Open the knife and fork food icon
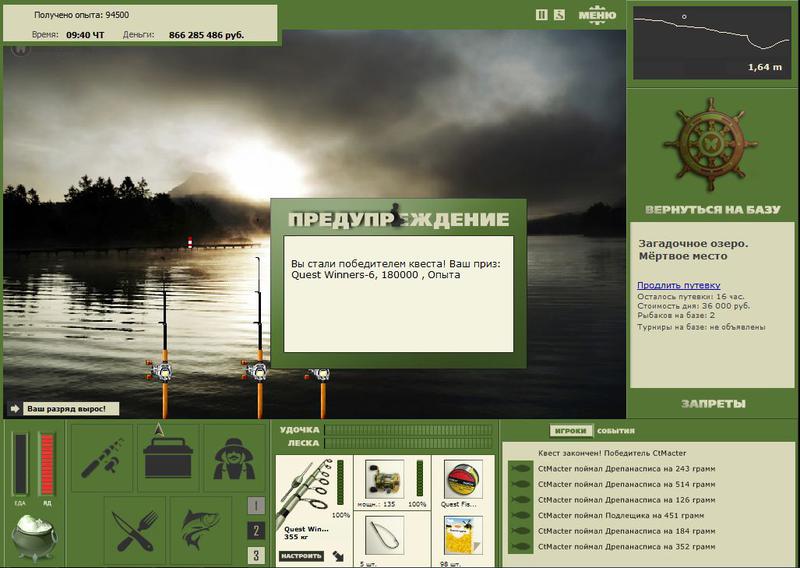The width and height of the screenshot is (800, 568). coord(135,531)
